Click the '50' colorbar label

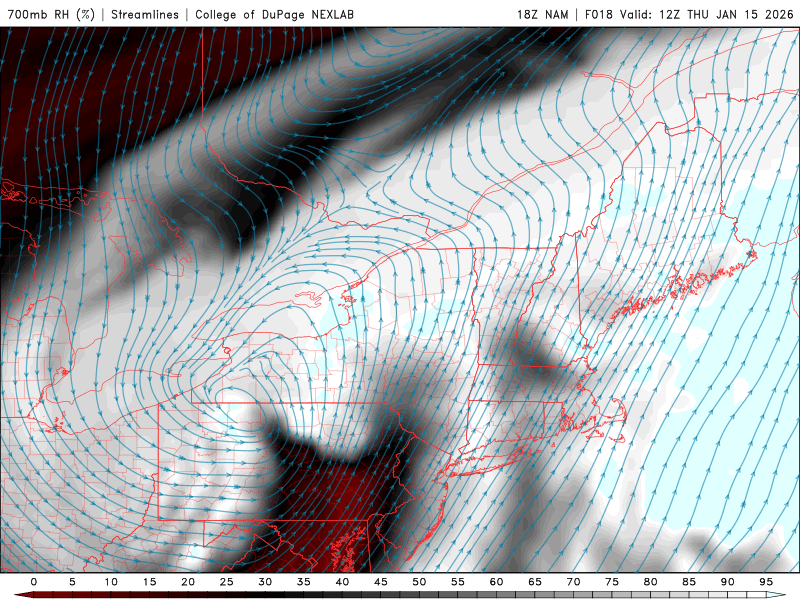(x=419, y=582)
